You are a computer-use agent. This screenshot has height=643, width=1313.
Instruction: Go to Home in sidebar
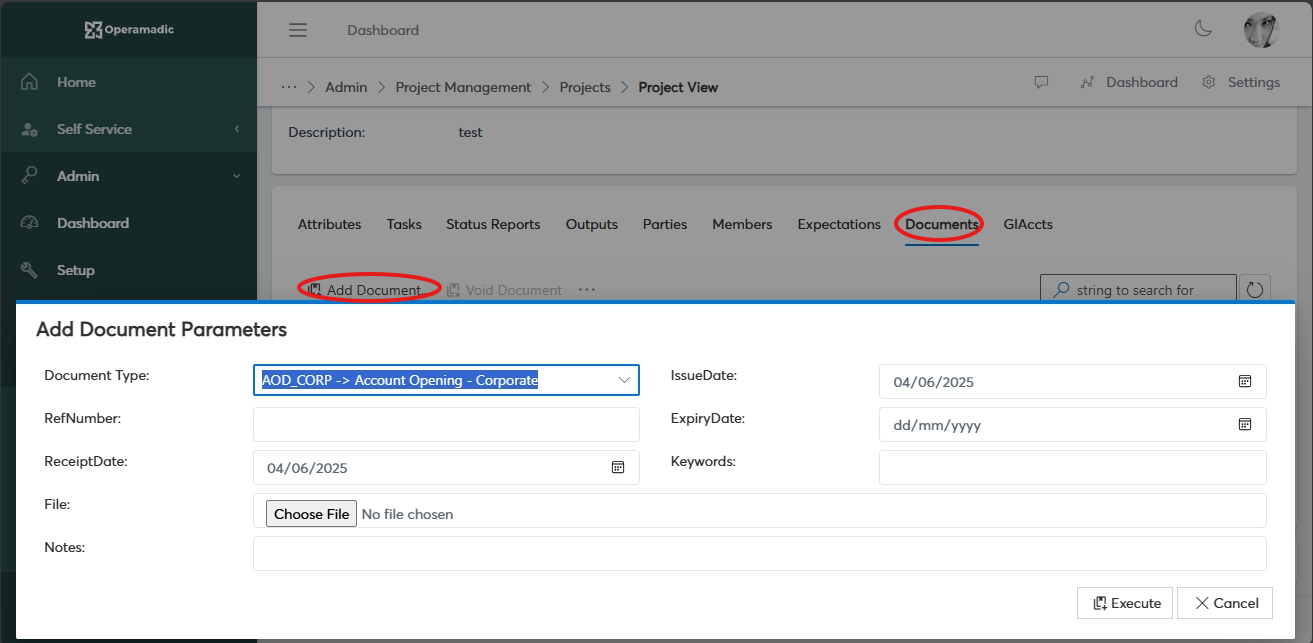point(128,82)
